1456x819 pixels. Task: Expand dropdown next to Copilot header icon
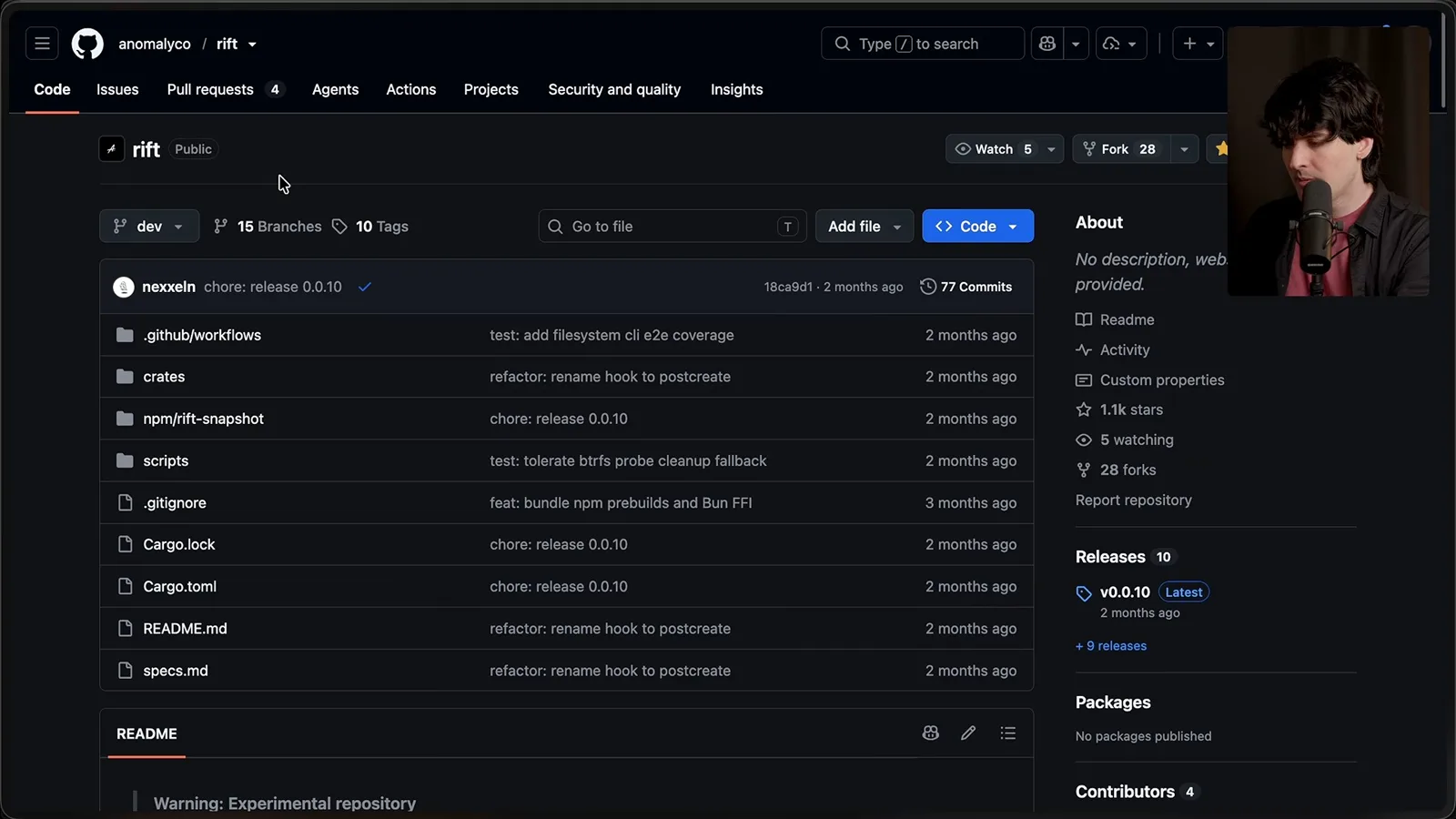[1076, 44]
